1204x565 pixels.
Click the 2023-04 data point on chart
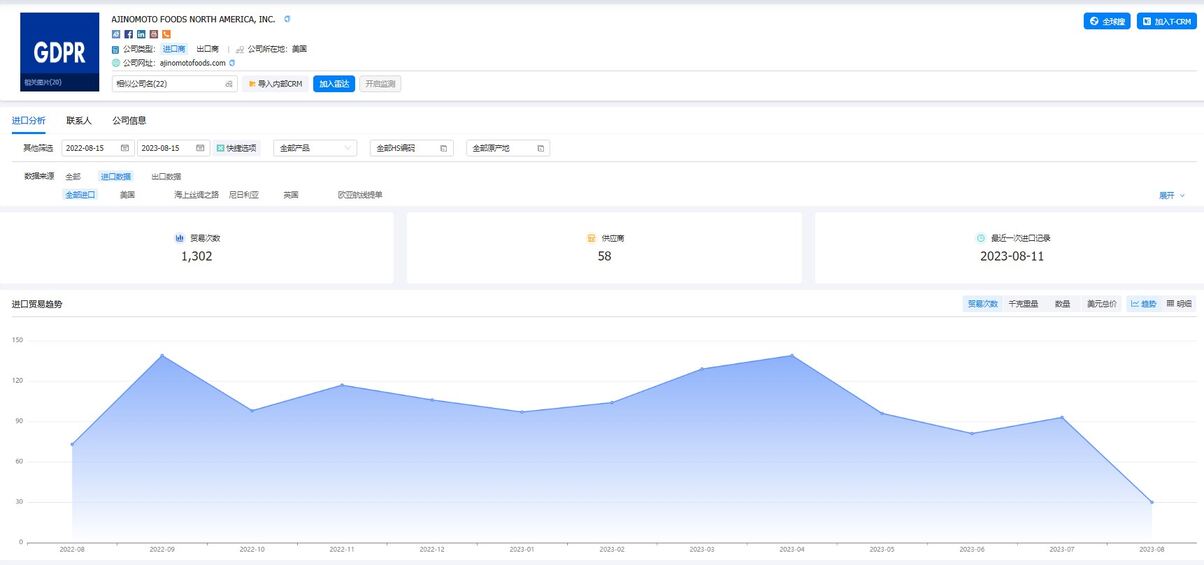792,355
